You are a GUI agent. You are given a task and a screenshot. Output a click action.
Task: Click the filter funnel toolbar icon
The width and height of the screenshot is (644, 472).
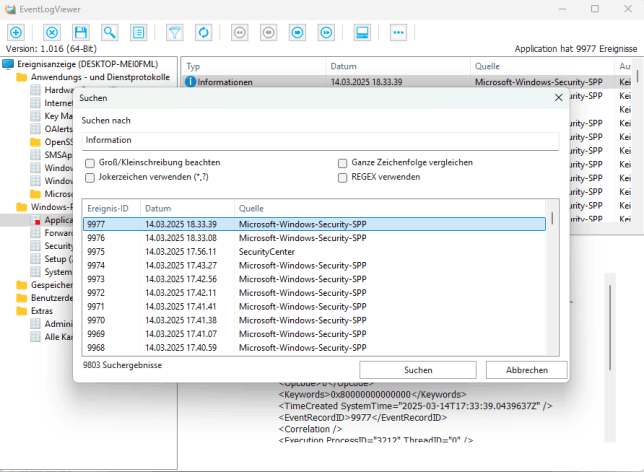[174, 33]
